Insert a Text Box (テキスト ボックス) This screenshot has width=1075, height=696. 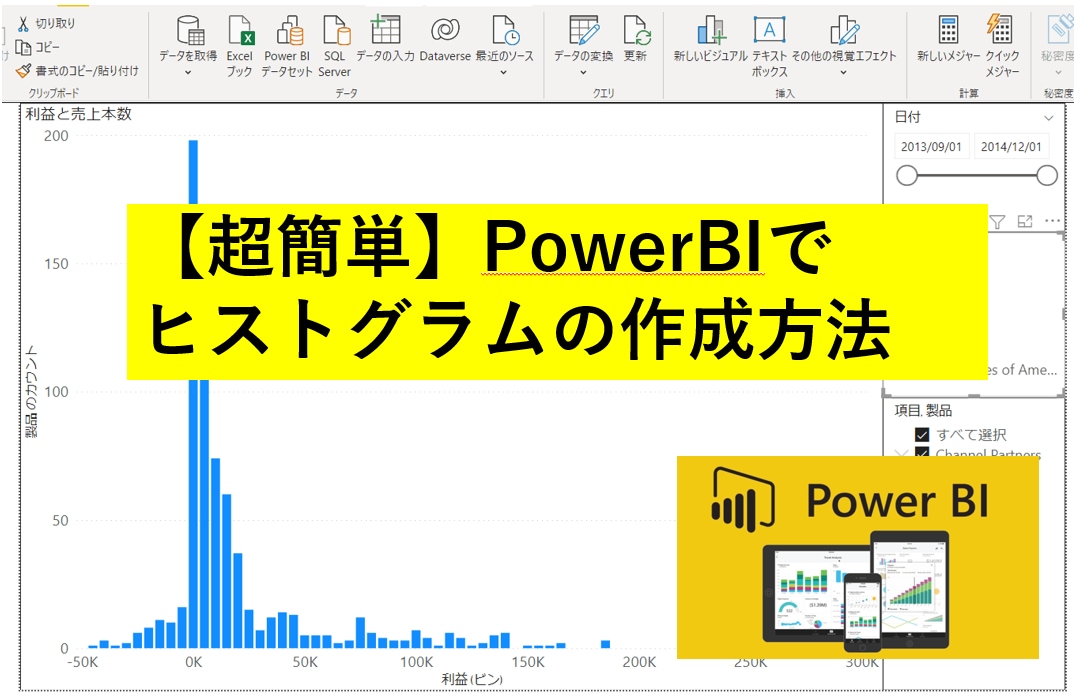point(770,46)
